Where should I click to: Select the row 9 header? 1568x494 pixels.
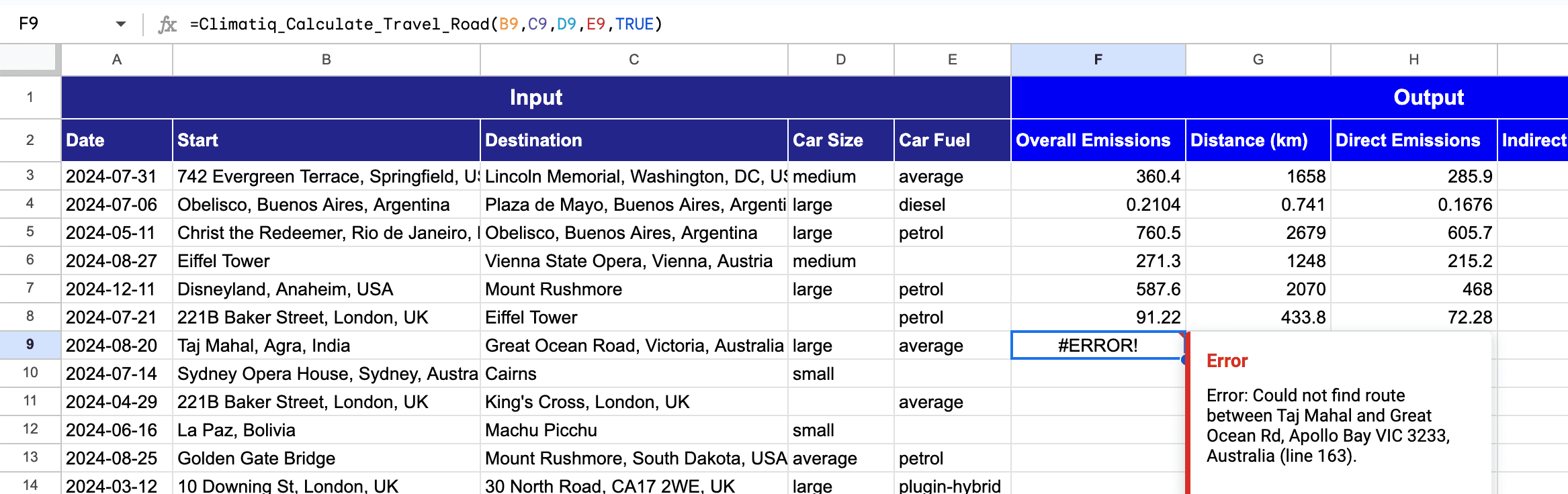30,344
